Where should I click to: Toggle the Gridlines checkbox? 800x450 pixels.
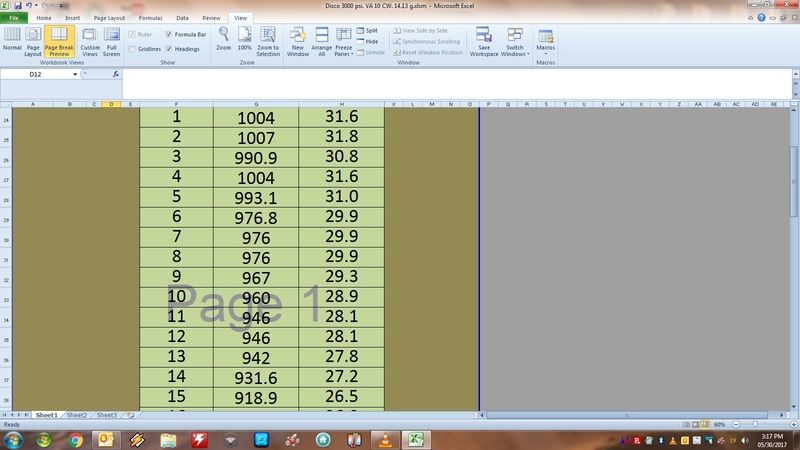click(x=132, y=48)
